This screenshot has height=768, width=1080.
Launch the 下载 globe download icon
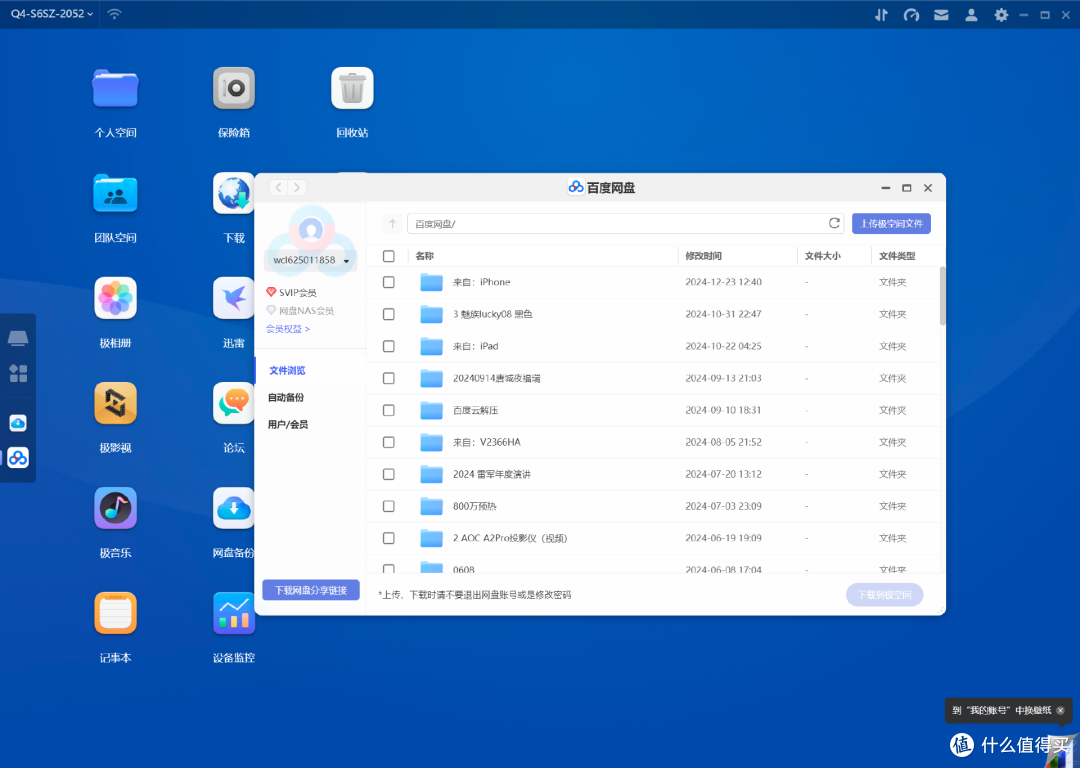coord(233,194)
